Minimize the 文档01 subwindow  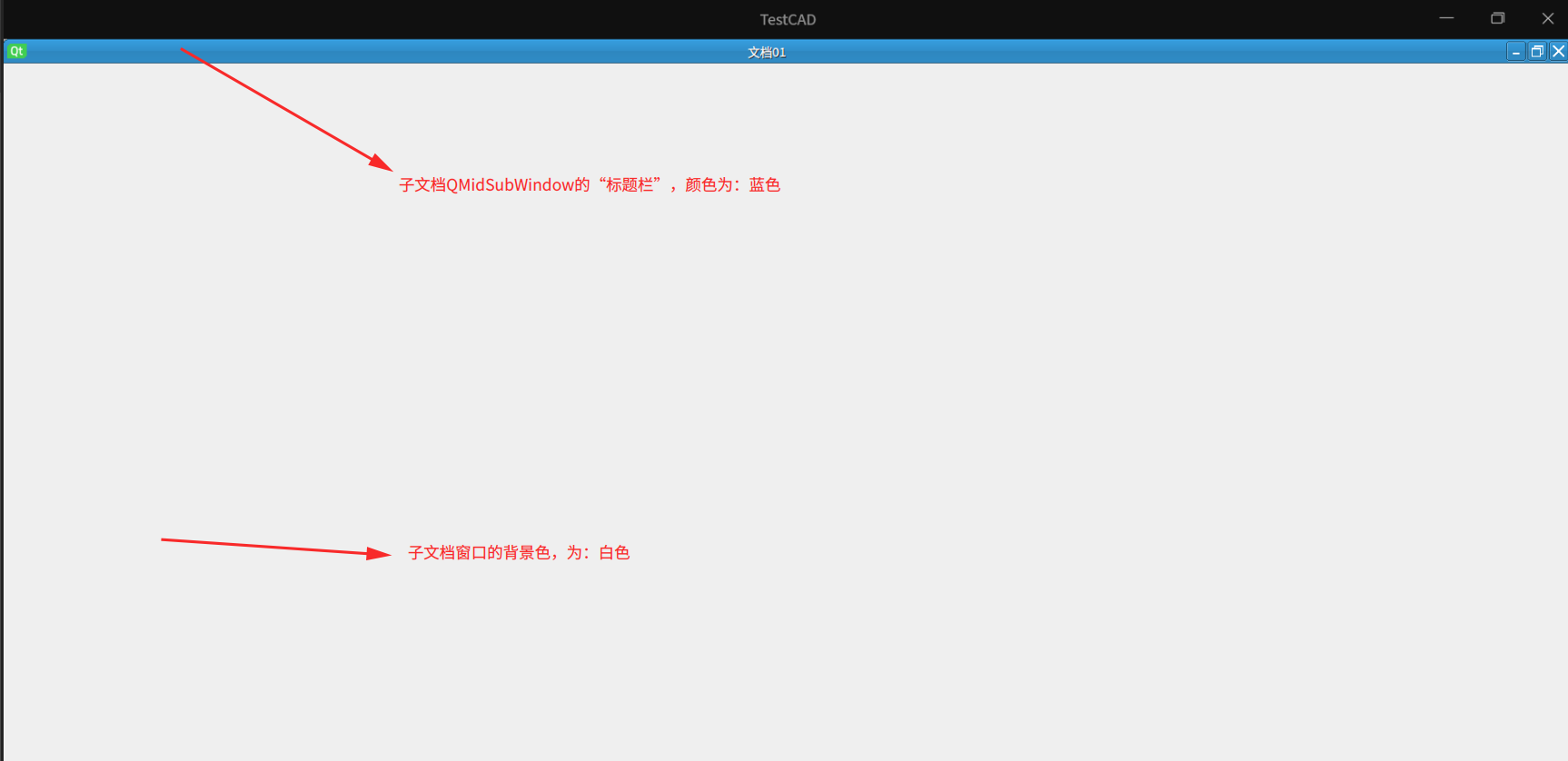(1515, 52)
